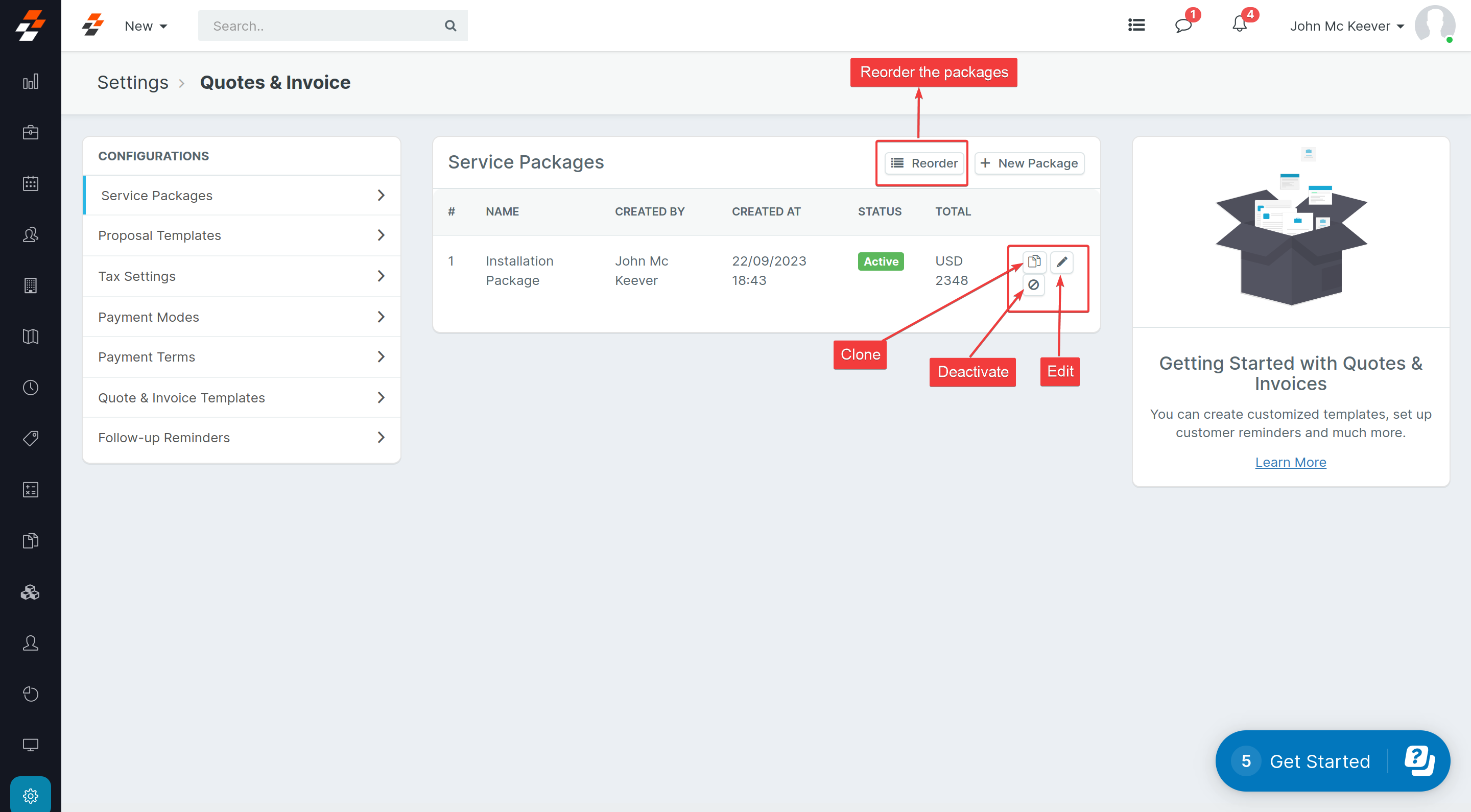Click the New Package button

(1029, 163)
